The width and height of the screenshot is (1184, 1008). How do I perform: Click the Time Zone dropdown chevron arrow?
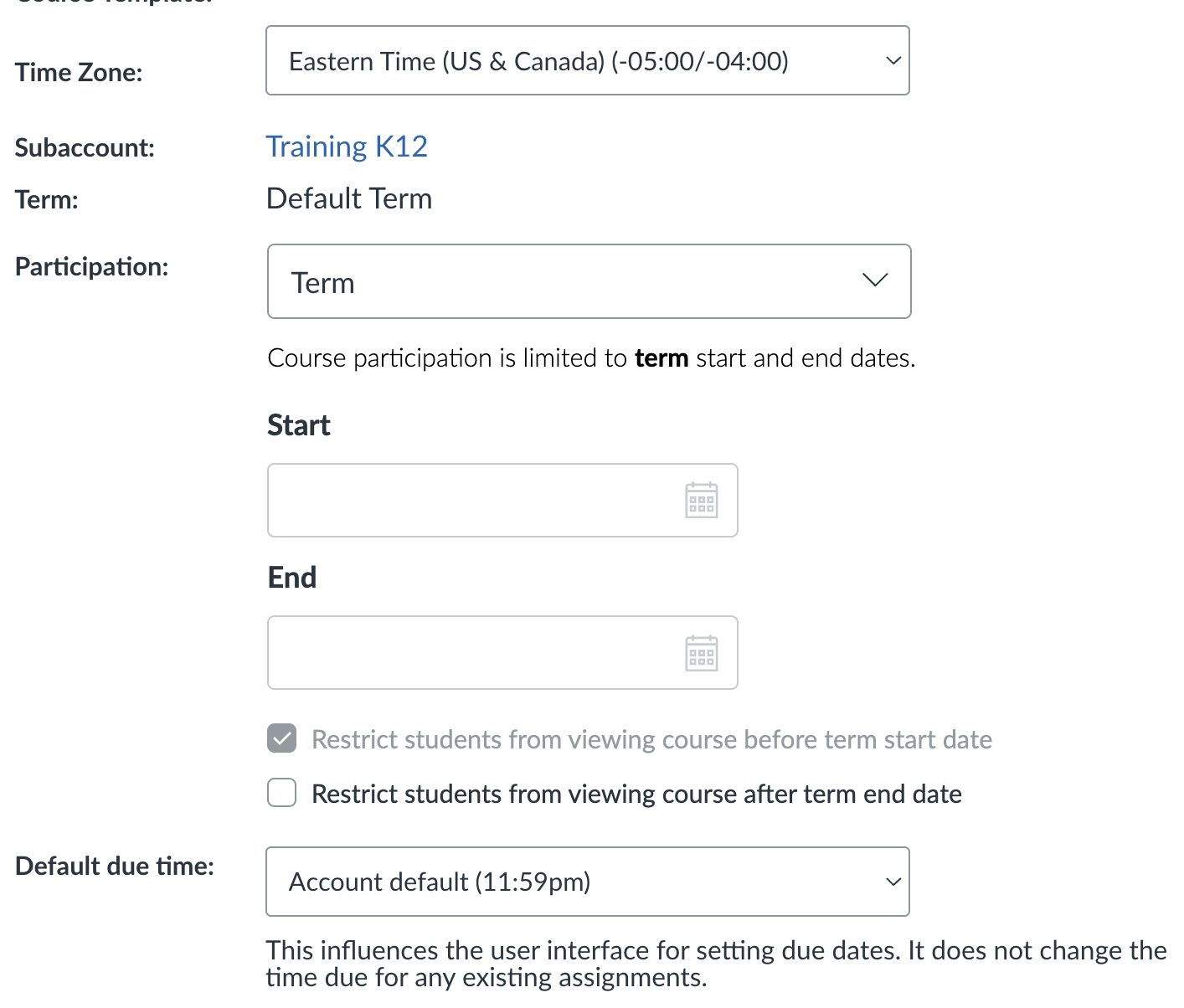click(x=893, y=61)
